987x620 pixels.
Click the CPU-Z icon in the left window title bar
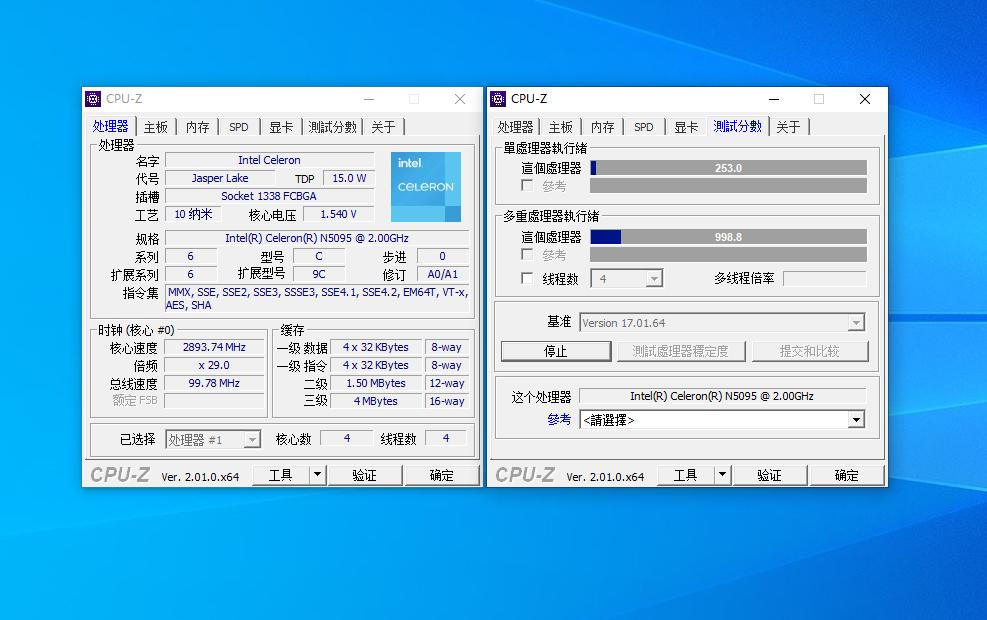(x=95, y=98)
